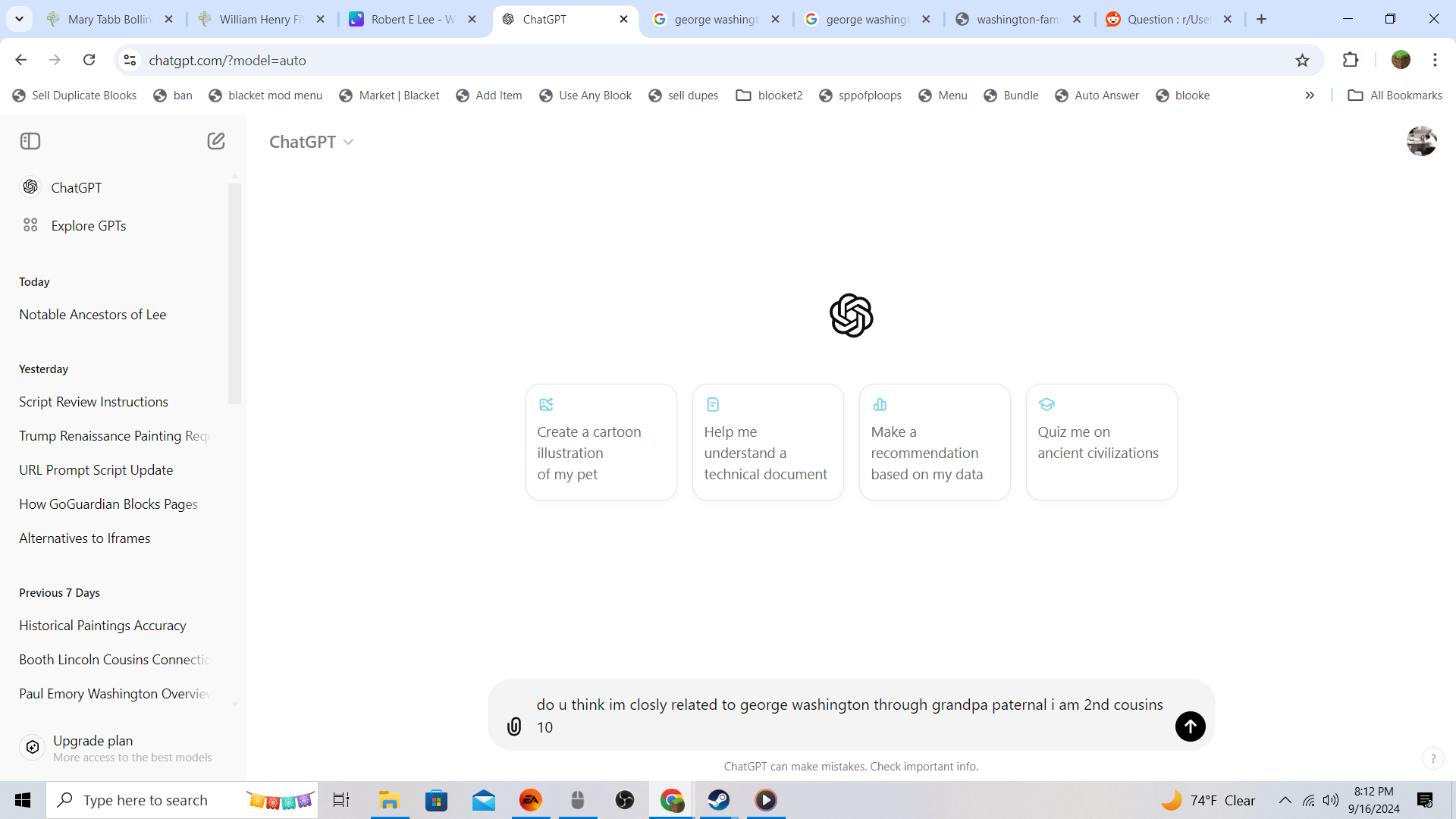This screenshot has height=819, width=1456.
Task: Select the technical document help card
Action: coord(768,442)
